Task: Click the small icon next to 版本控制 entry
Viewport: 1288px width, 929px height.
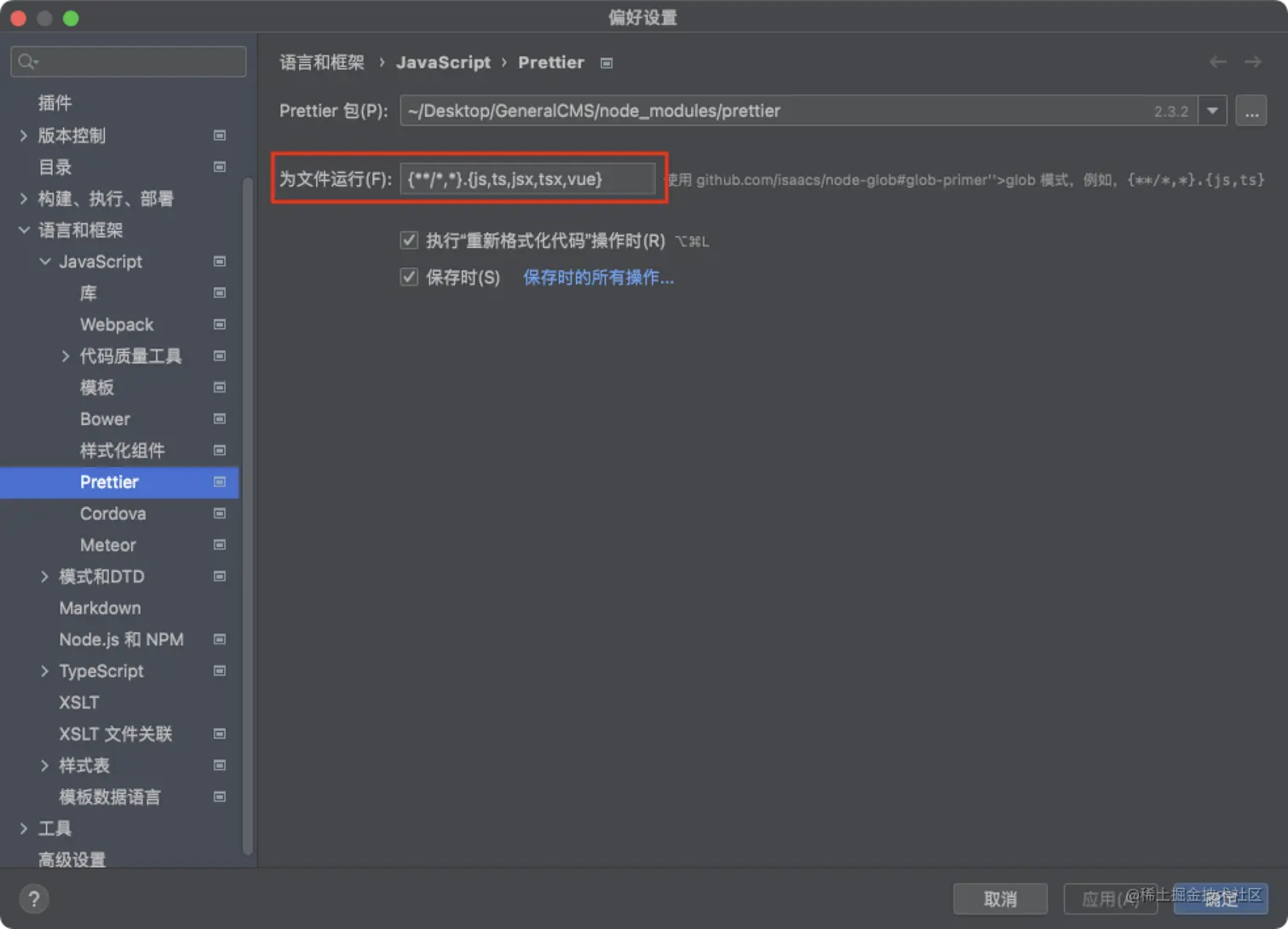Action: click(x=219, y=136)
